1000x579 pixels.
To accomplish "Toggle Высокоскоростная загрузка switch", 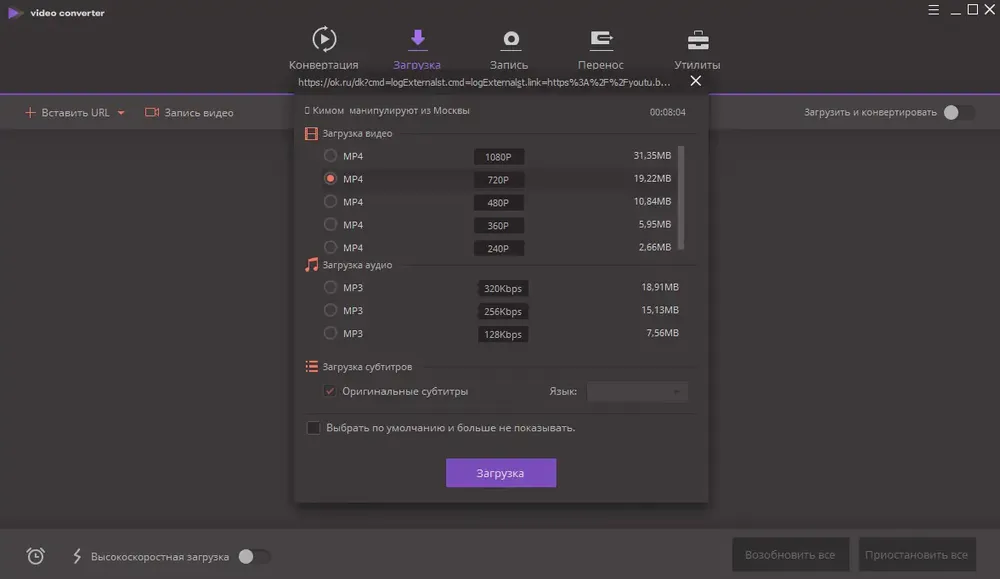I will [x=254, y=557].
